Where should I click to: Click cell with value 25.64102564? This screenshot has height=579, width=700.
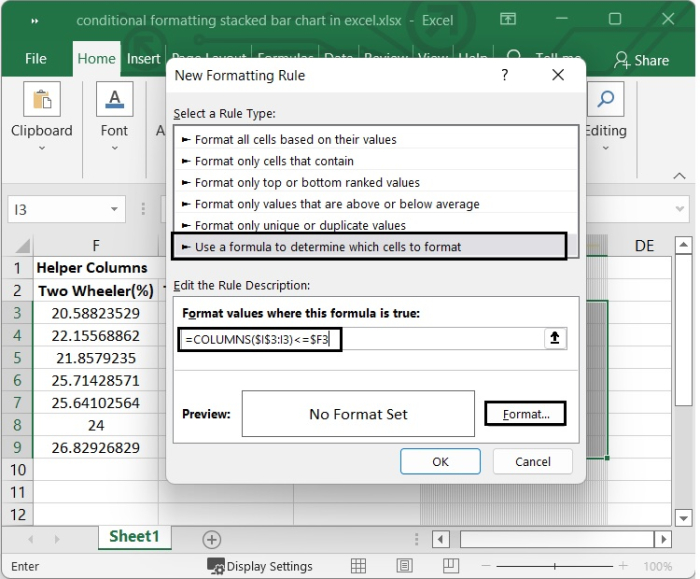click(x=96, y=402)
